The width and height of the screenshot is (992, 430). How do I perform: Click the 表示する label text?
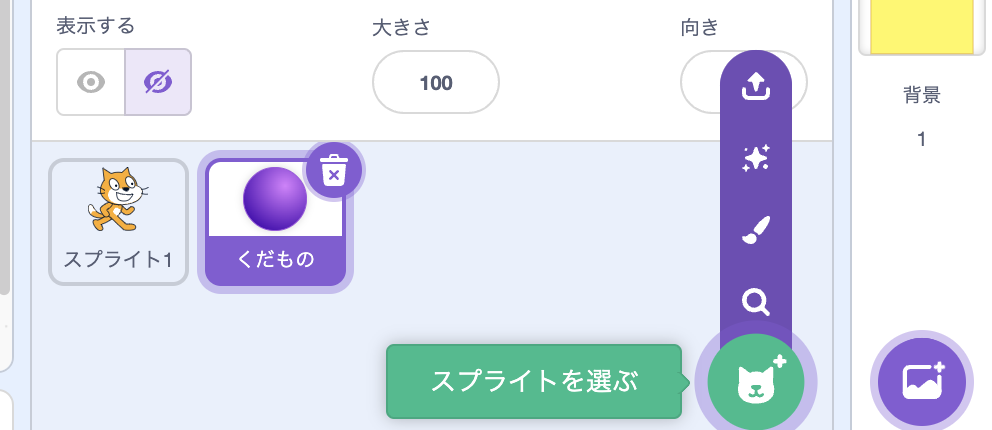96,27
